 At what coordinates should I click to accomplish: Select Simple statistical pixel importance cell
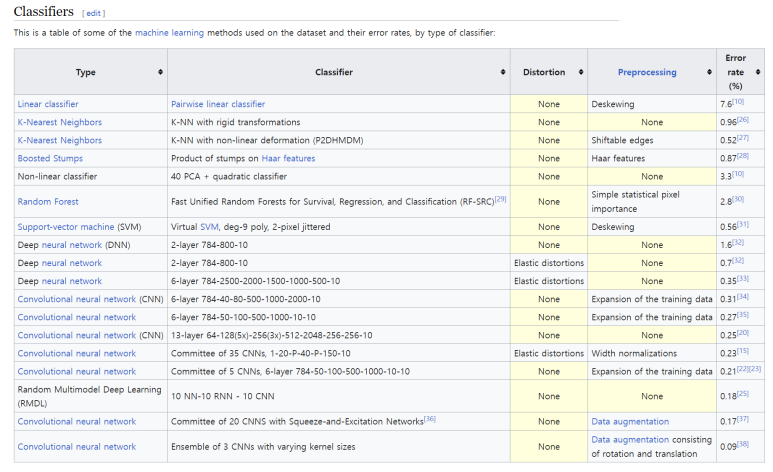click(652, 202)
